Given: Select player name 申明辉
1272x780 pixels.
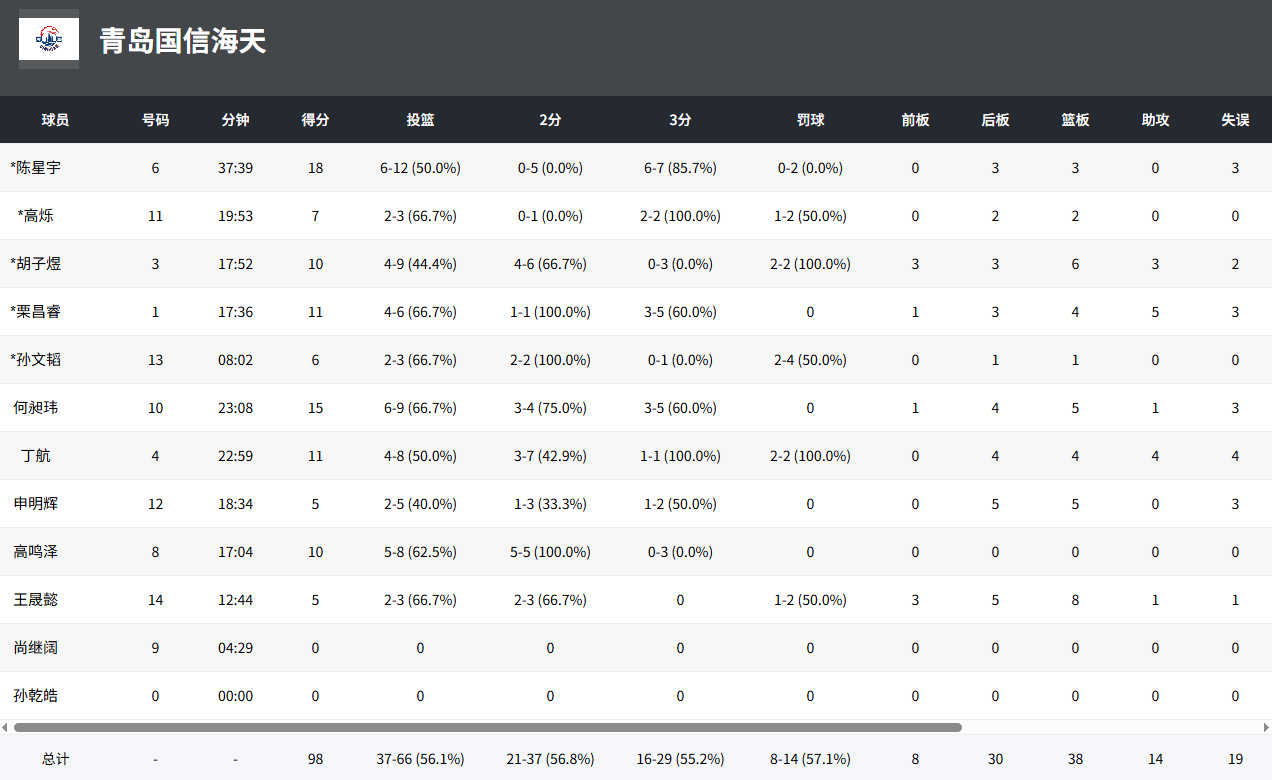Looking at the screenshot, I should [x=36, y=504].
